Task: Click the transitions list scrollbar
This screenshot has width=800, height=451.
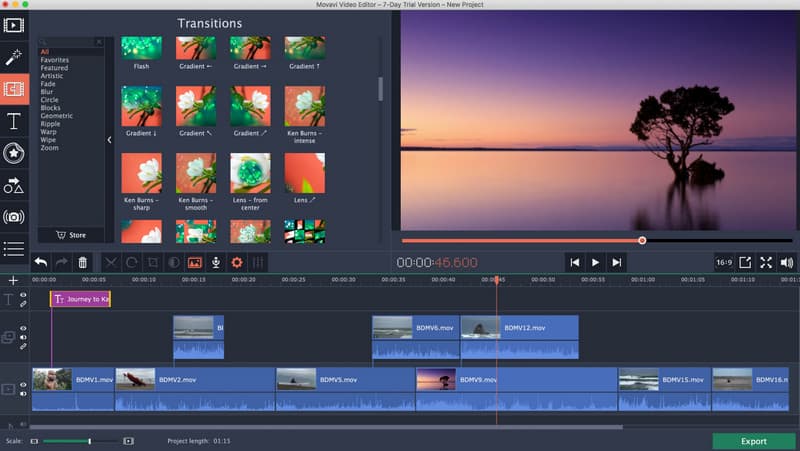Action: click(381, 89)
